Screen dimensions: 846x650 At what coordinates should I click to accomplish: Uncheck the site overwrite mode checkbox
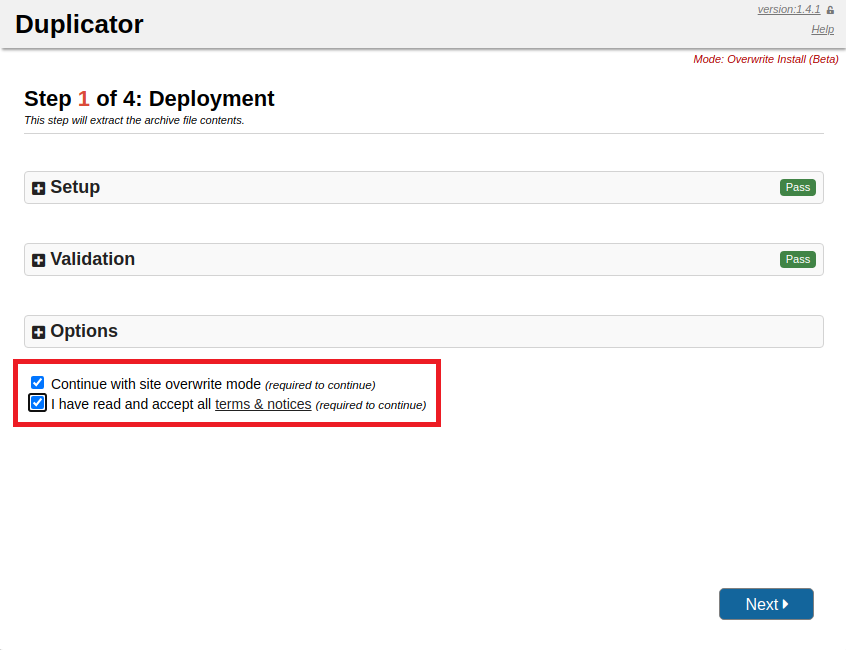coord(38,383)
